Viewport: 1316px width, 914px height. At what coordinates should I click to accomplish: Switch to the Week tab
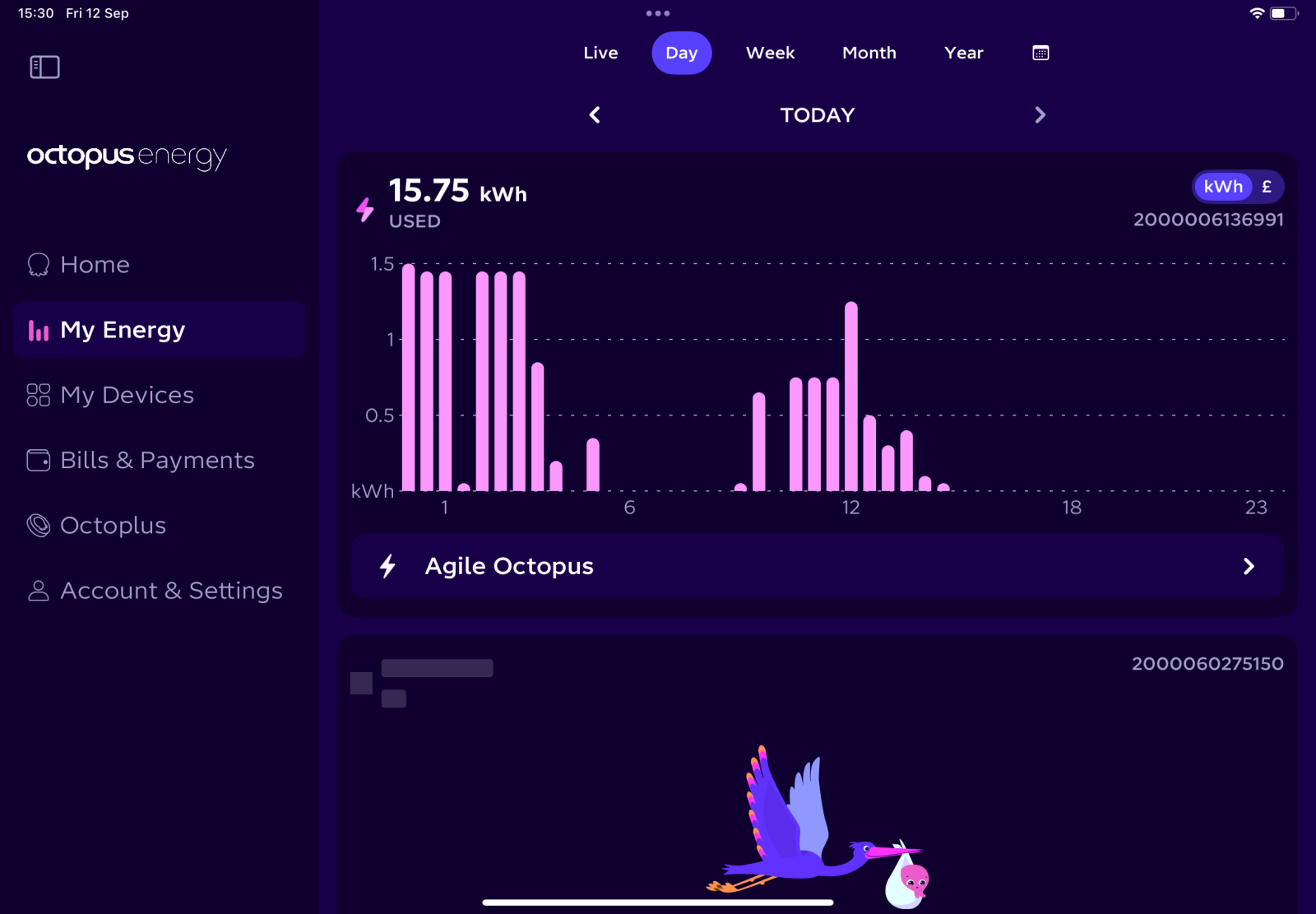pos(770,53)
